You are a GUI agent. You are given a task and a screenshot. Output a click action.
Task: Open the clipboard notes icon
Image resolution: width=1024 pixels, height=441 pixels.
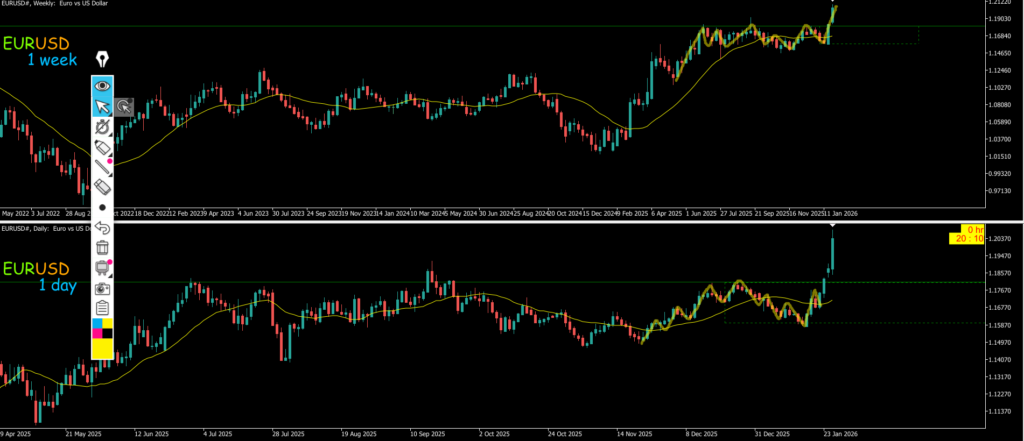click(102, 309)
